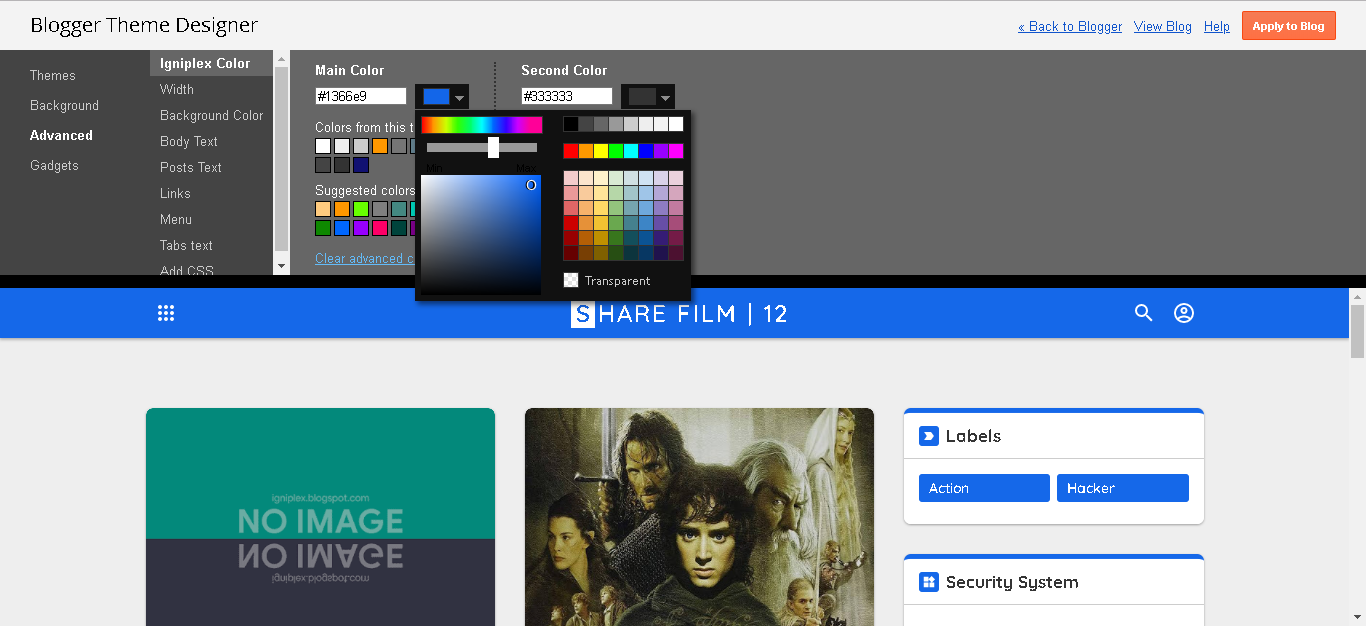Click the Clear advanced changes link
The height and width of the screenshot is (626, 1366).
click(364, 258)
